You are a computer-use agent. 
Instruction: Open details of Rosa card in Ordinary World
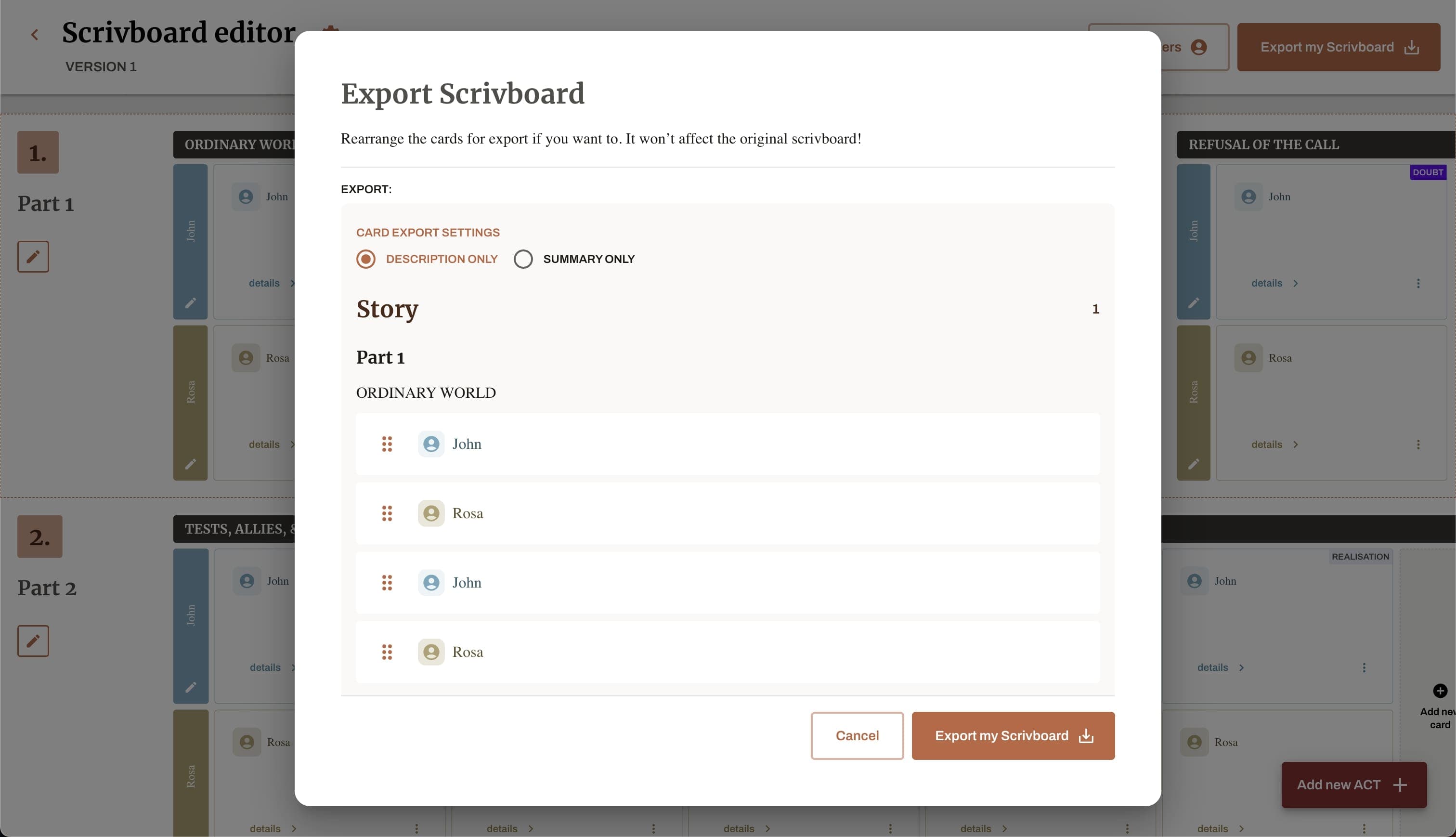pyautogui.click(x=271, y=445)
